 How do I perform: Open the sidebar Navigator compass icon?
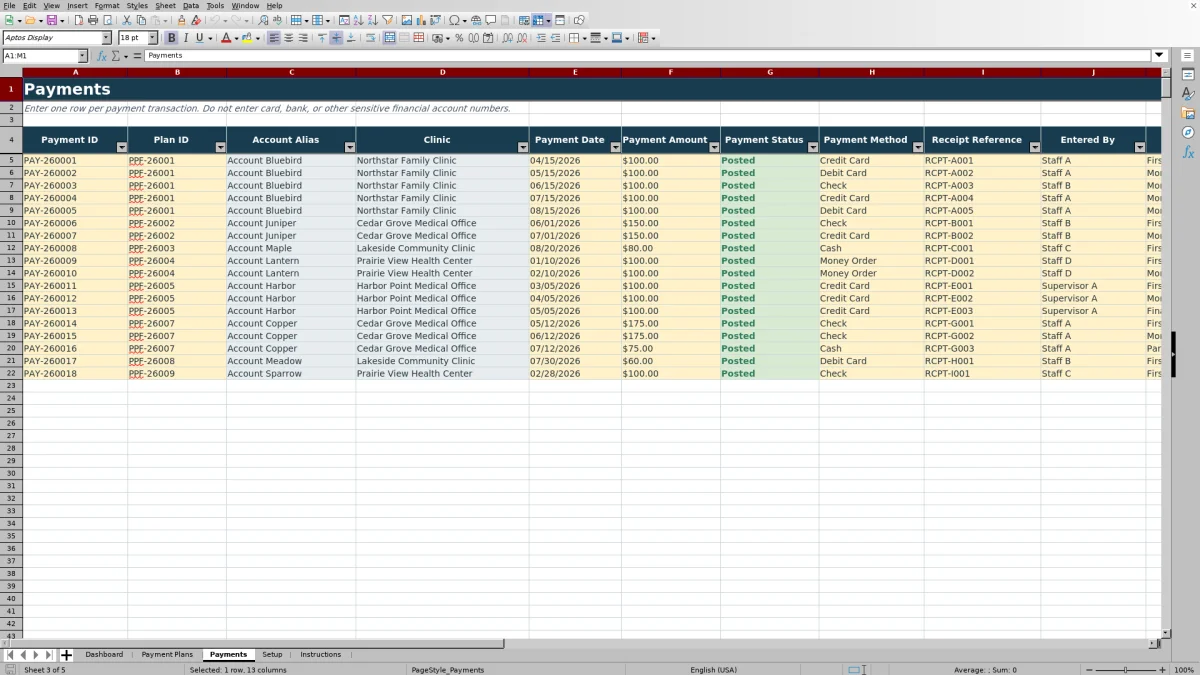[1188, 132]
